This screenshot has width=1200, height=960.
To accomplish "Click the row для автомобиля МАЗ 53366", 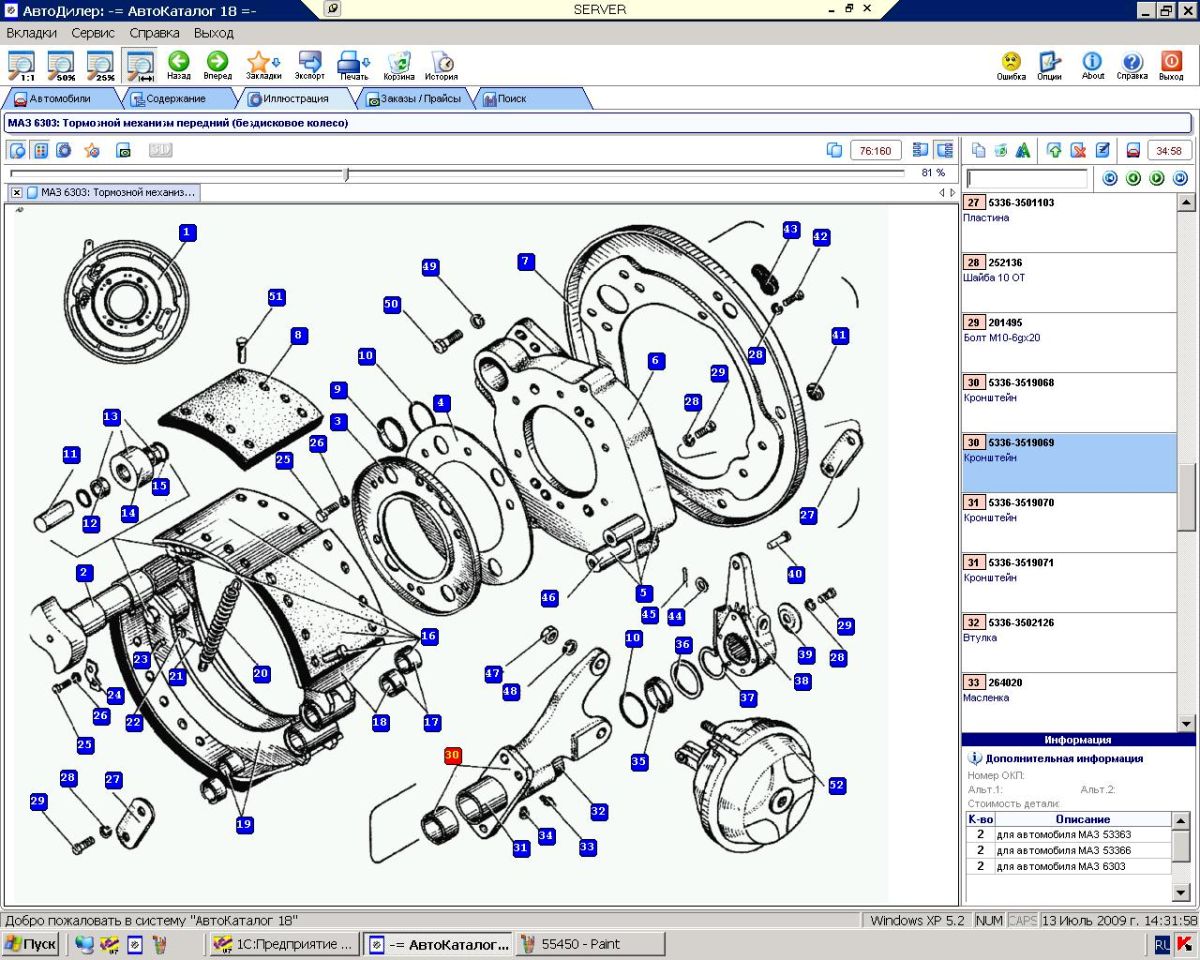I will [x=1068, y=850].
